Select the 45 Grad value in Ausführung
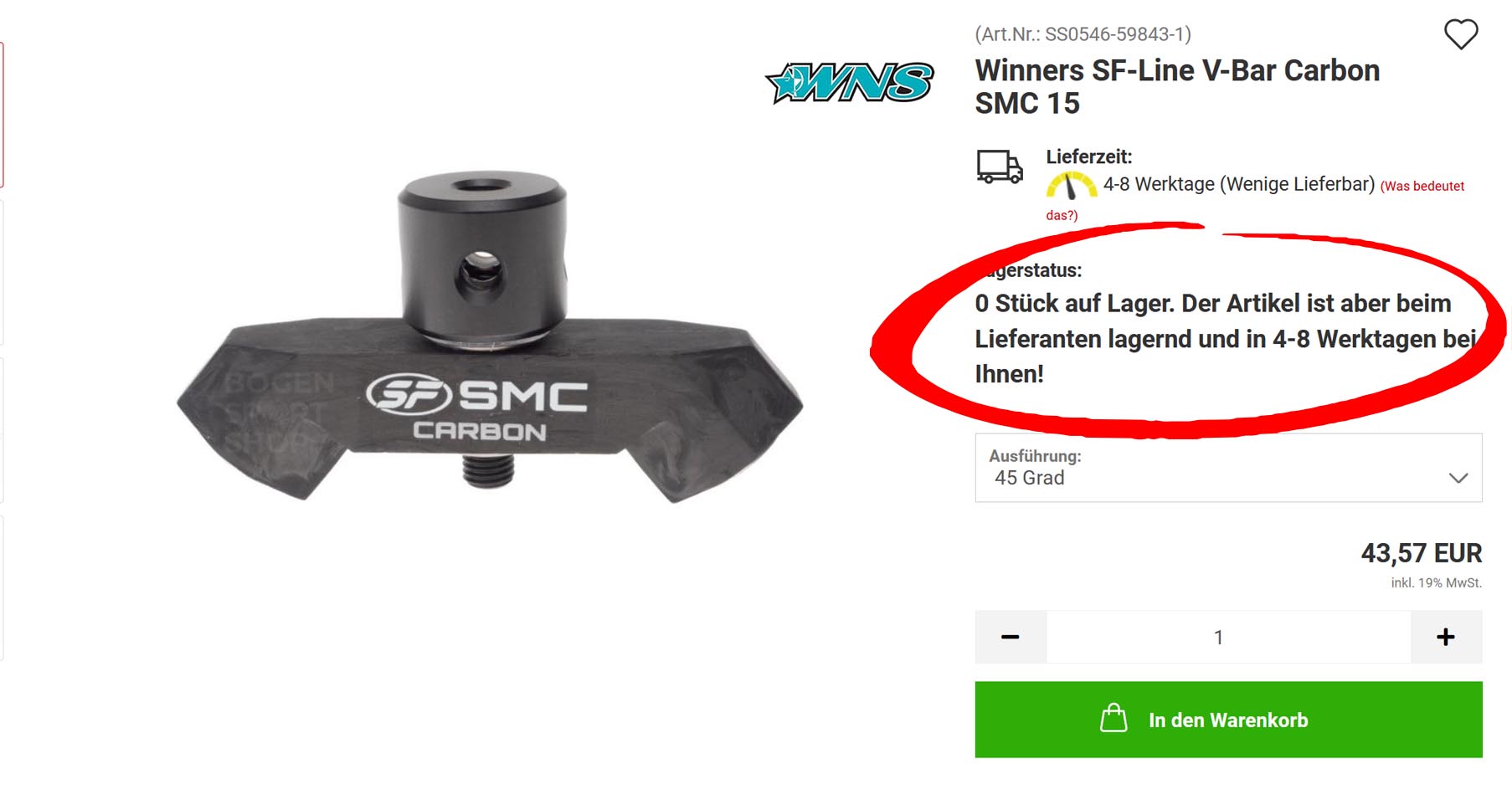 [x=1030, y=478]
